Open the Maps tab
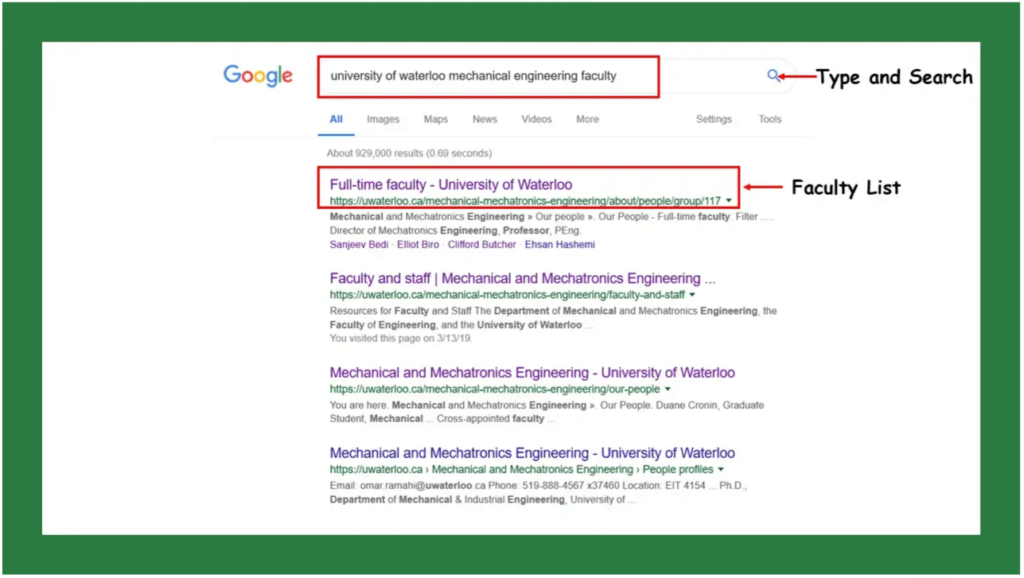Image resolution: width=1024 pixels, height=578 pixels. click(x=436, y=119)
